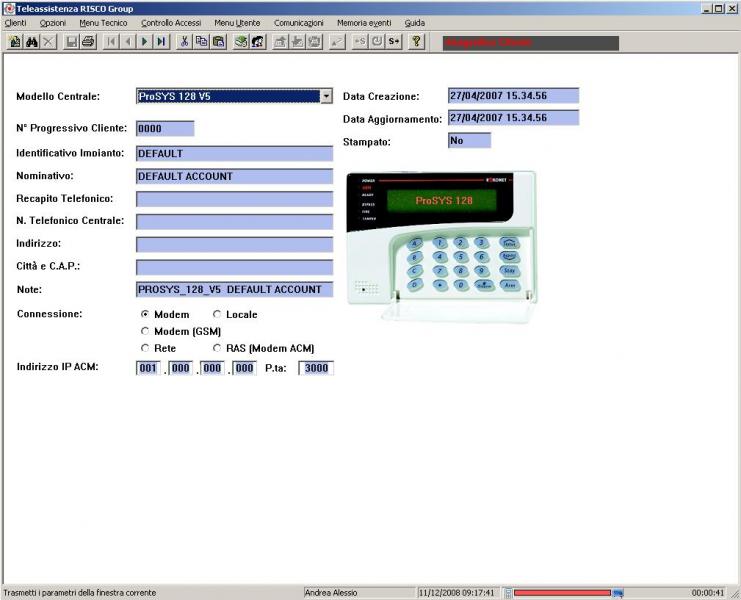Click the Recapito Telefonico field
Viewport: 741px width, 600px height.
(x=234, y=199)
